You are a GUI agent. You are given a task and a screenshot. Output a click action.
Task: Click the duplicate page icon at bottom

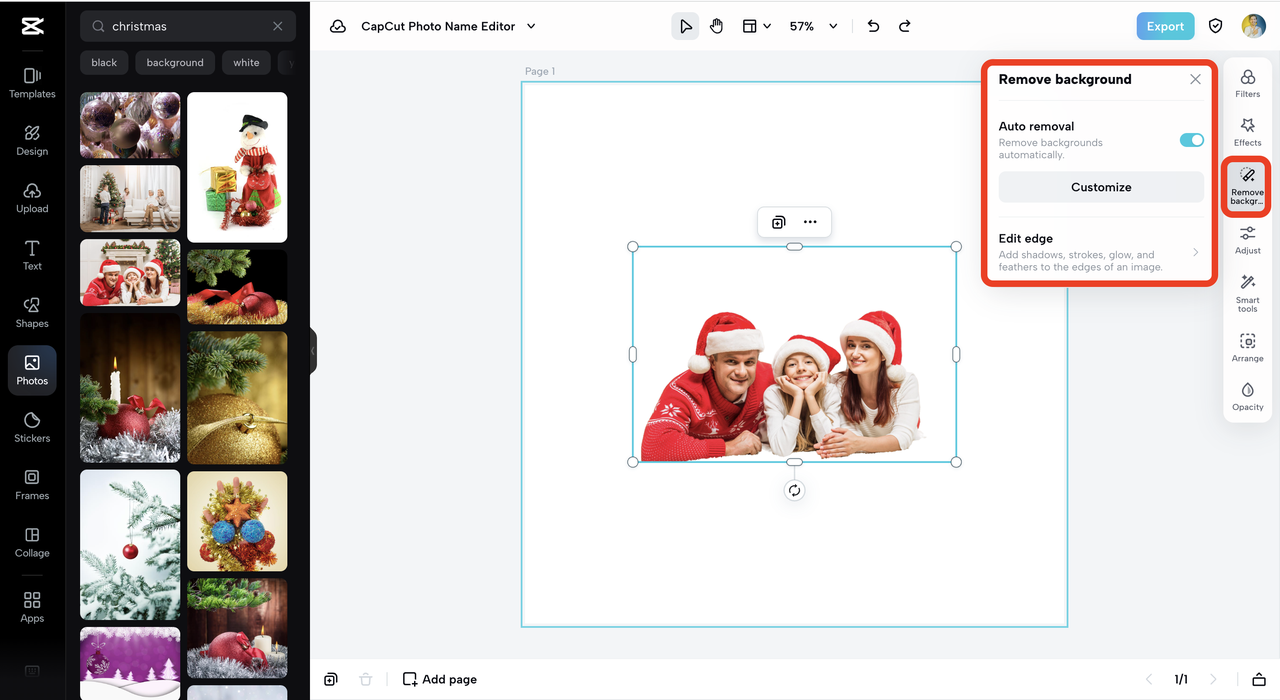[x=331, y=679]
